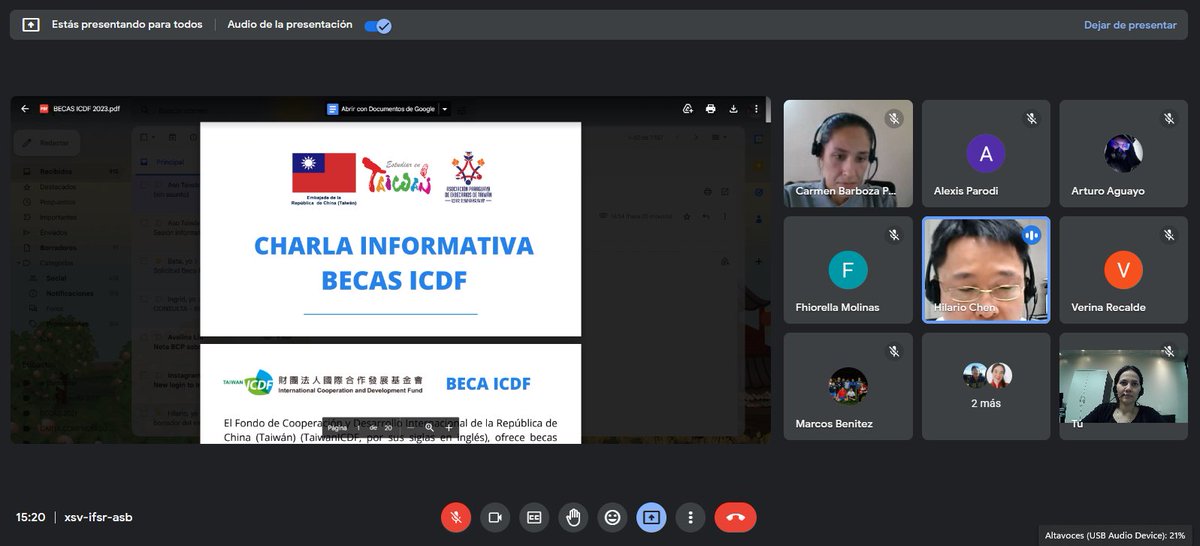
Task: Mute microphone using the red mic button
Action: pyautogui.click(x=456, y=517)
